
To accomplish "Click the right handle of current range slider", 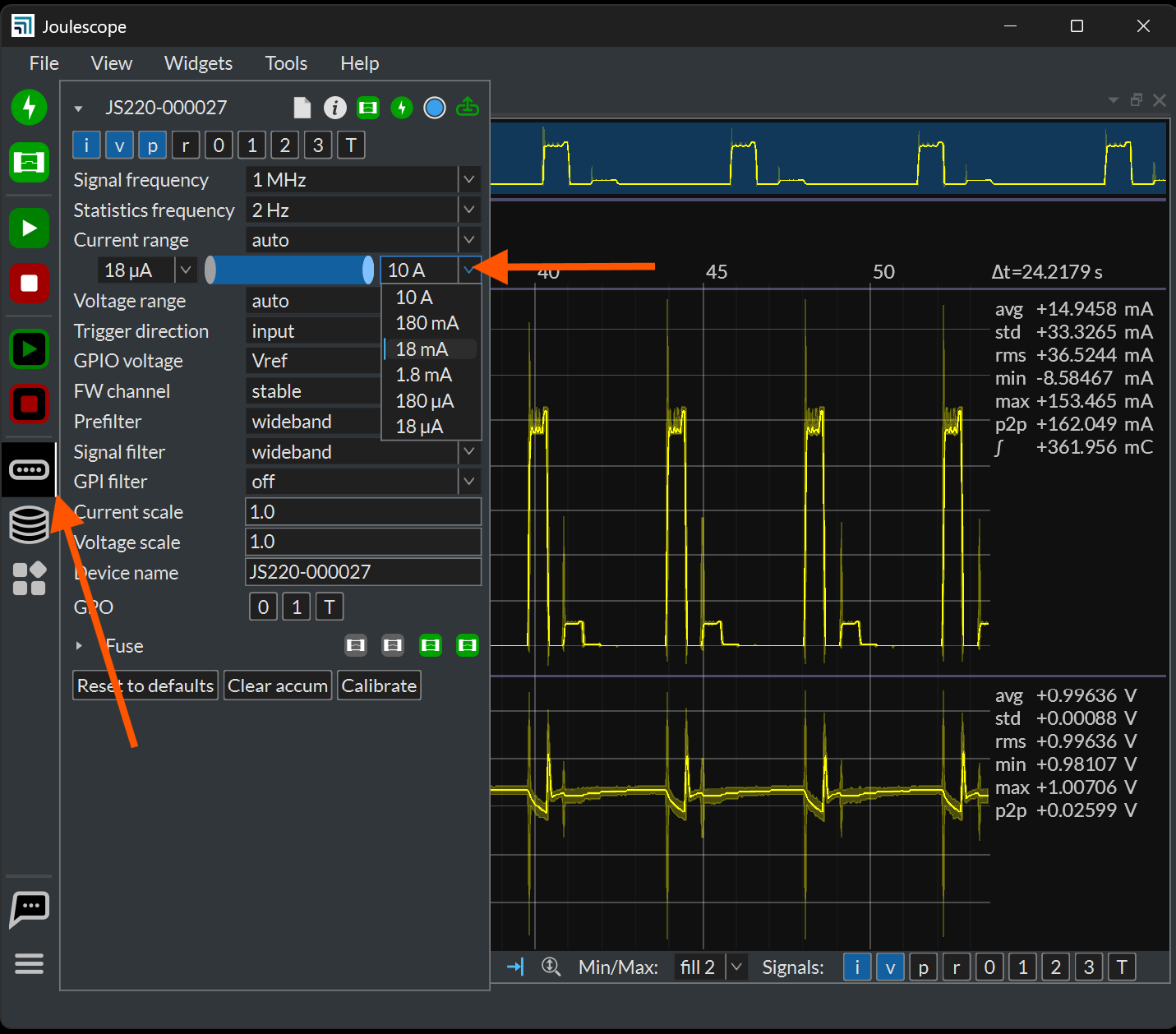I will (x=368, y=270).
